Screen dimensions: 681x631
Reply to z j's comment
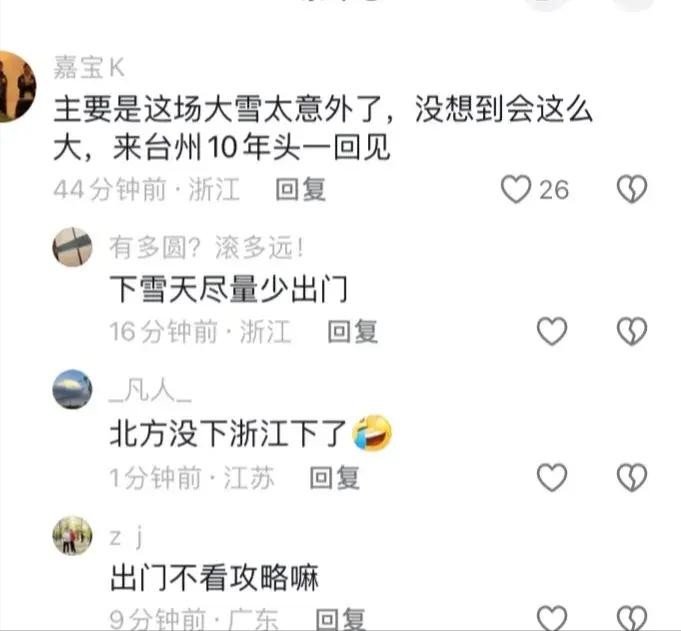click(x=340, y=619)
